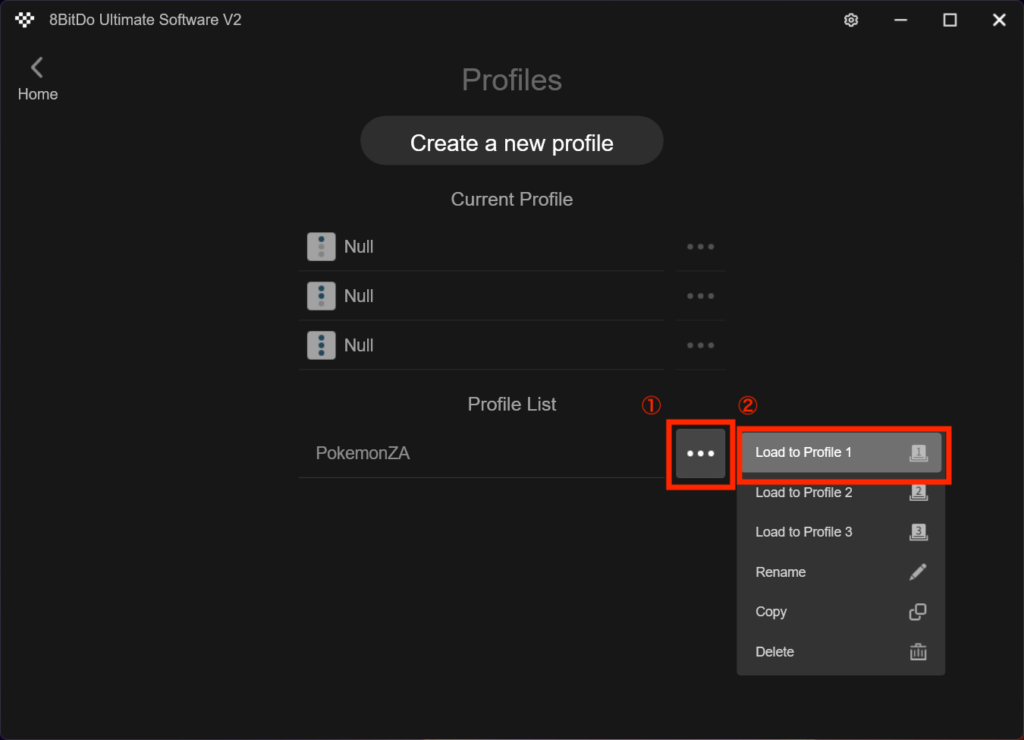1024x740 pixels.
Task: Open options for second Null profile
Action: click(700, 296)
